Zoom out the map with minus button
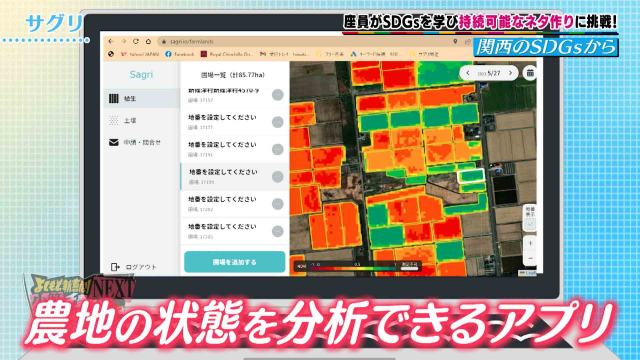This screenshot has width=640, height=360. [x=530, y=258]
